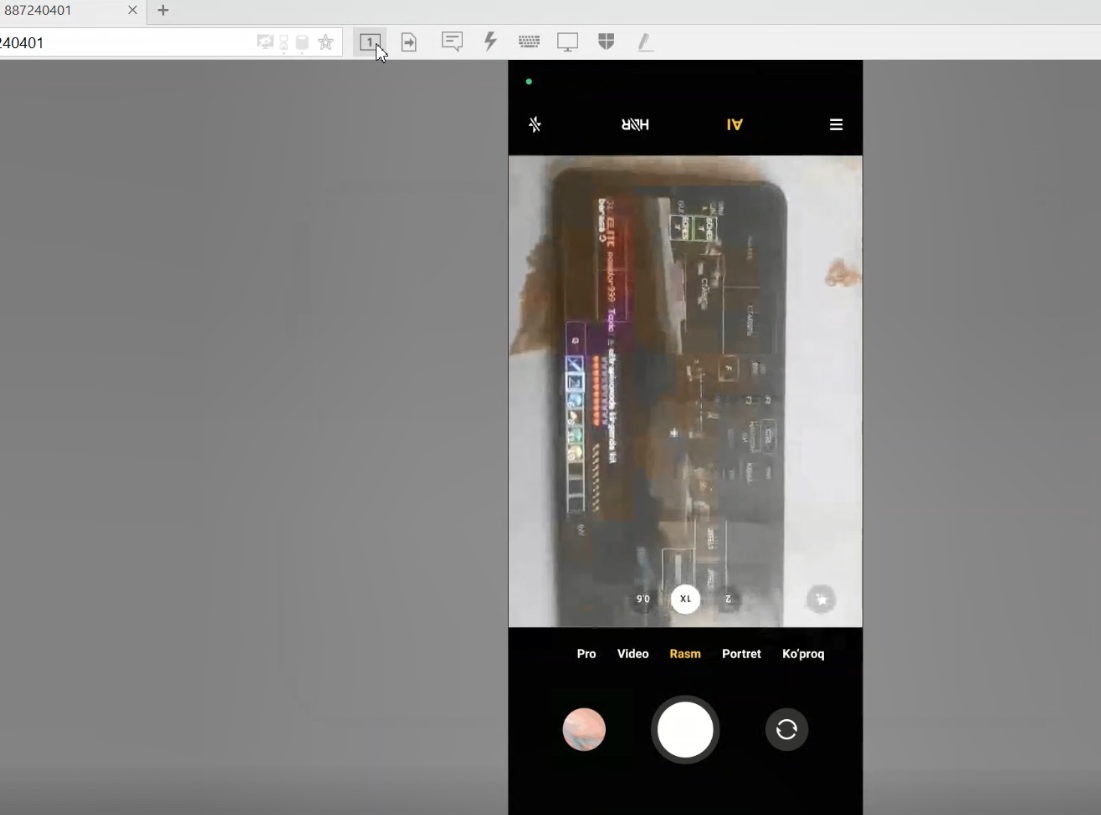Open the last photo gallery thumbnail
This screenshot has height=815, width=1101.
click(x=584, y=729)
